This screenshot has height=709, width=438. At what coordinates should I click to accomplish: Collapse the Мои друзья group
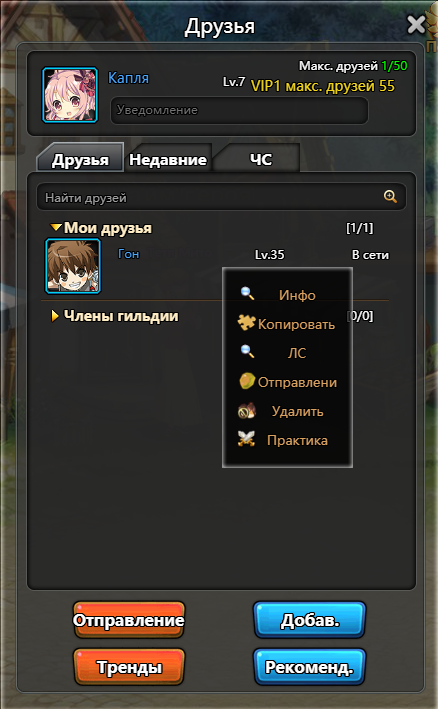tap(56, 227)
